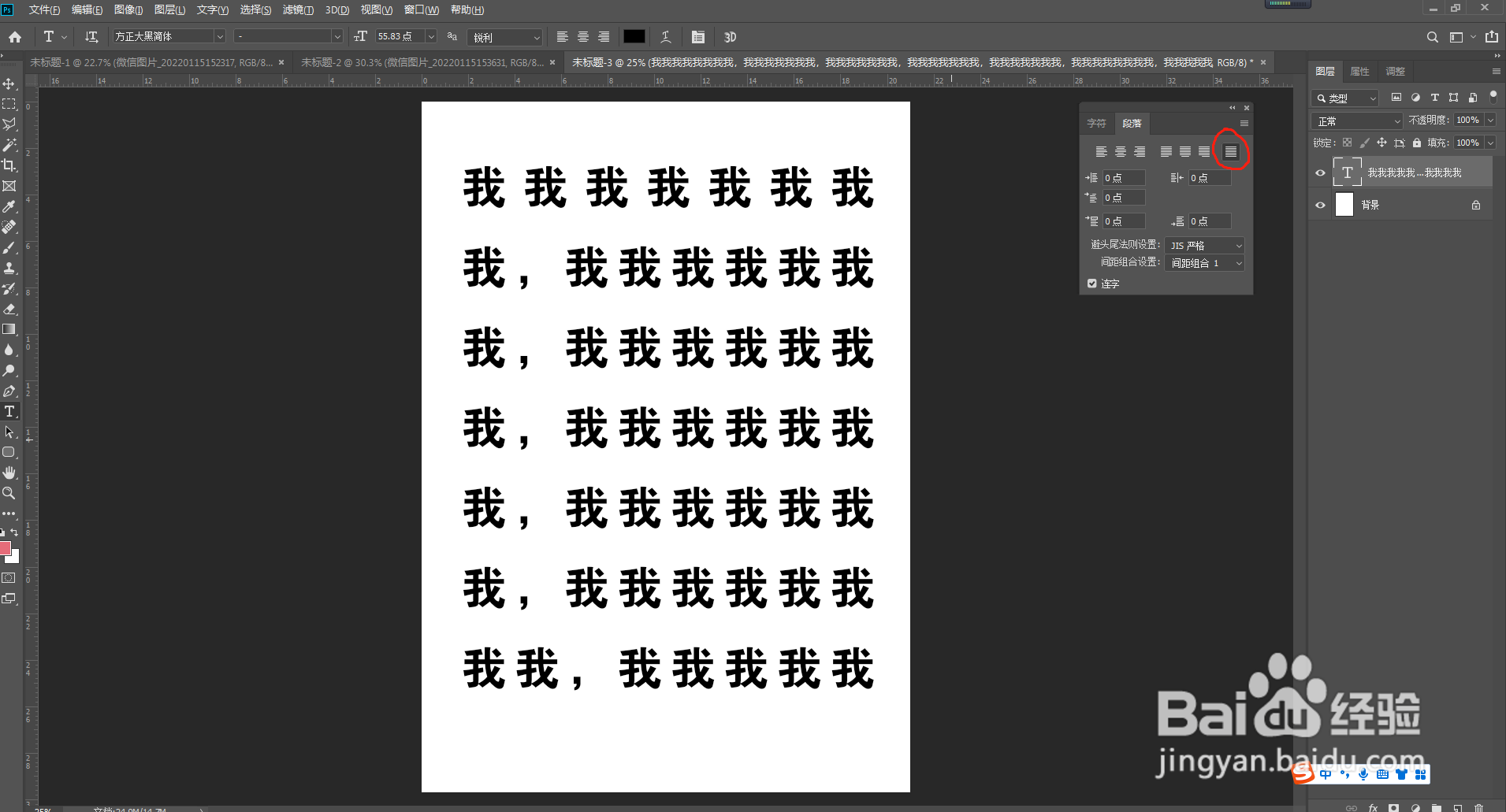The height and width of the screenshot is (812, 1506).
Task: Select the Lasso tool in the toolbar
Action: tap(9, 124)
